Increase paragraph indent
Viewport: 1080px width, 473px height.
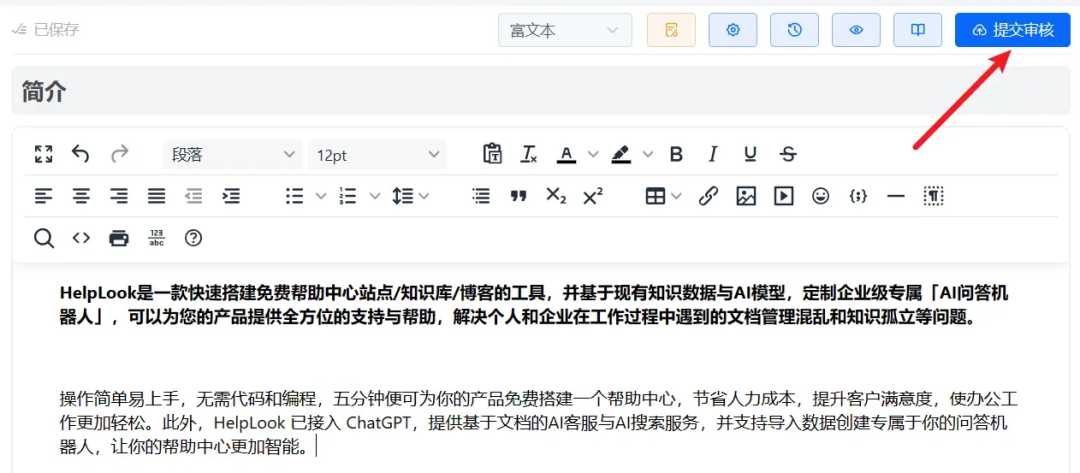coord(231,196)
